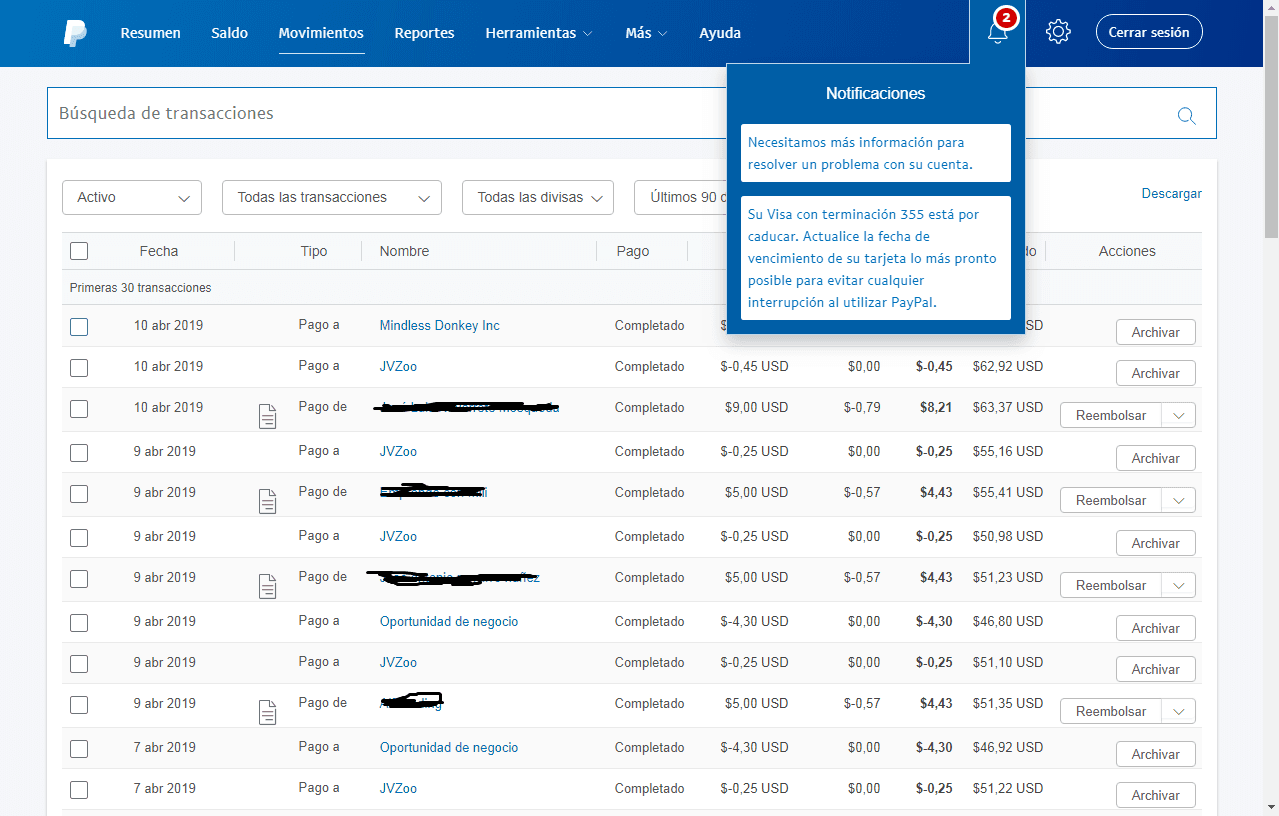Check the Mindless Donkey Inc transaction checkbox
Image resolution: width=1279 pixels, height=816 pixels.
pyautogui.click(x=79, y=326)
